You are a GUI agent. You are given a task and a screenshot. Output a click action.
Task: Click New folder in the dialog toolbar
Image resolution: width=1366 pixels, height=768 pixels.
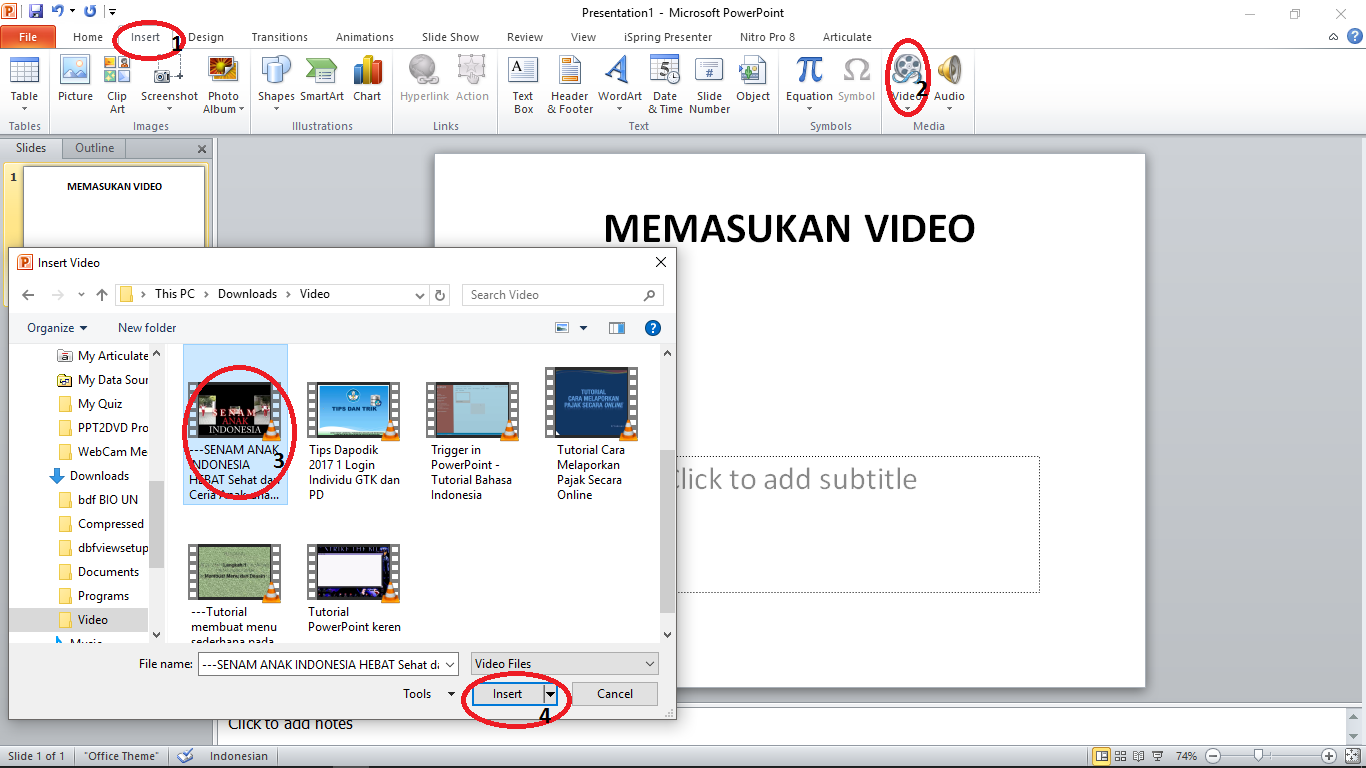146,327
